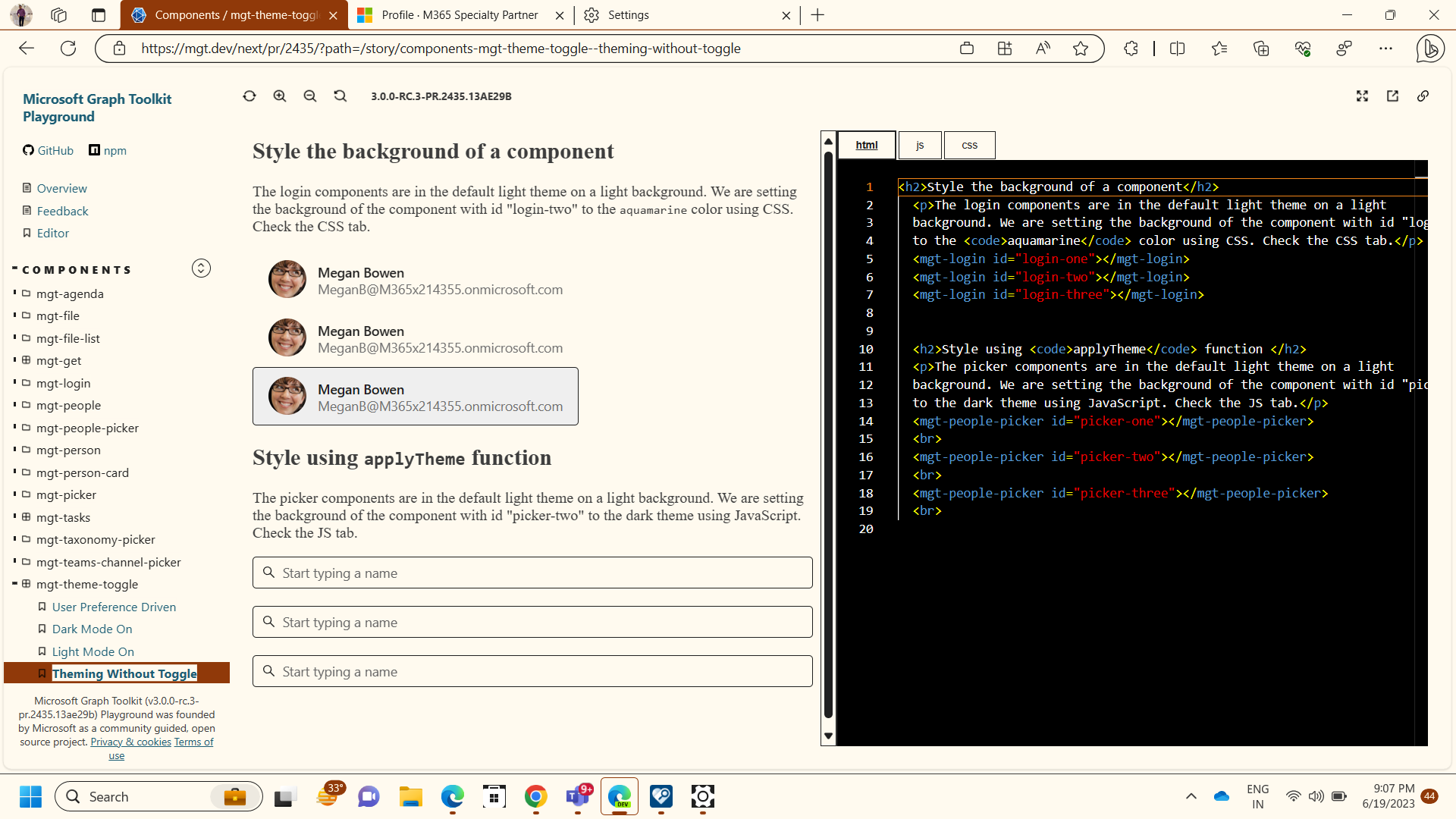Image resolution: width=1456 pixels, height=819 pixels.
Task: Reset the preview zoom level
Action: coord(340,96)
